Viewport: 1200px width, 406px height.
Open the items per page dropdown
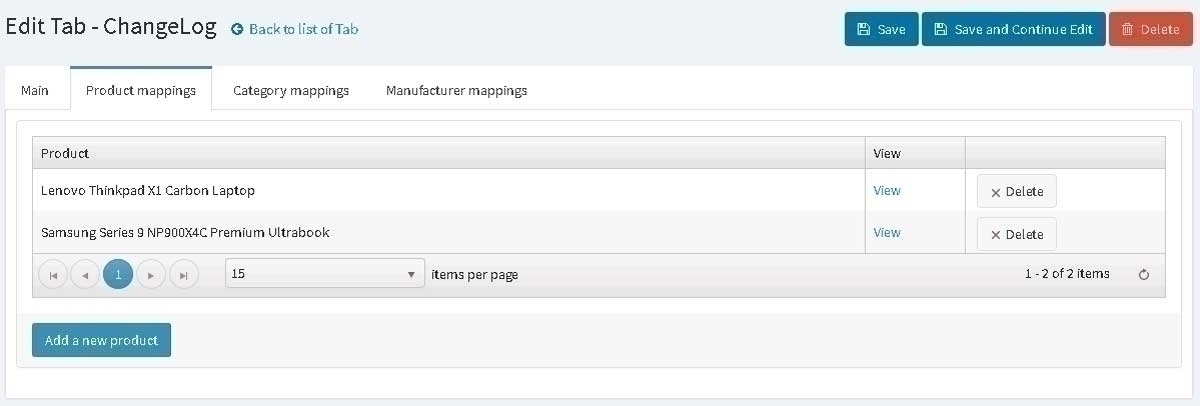[x=325, y=274]
